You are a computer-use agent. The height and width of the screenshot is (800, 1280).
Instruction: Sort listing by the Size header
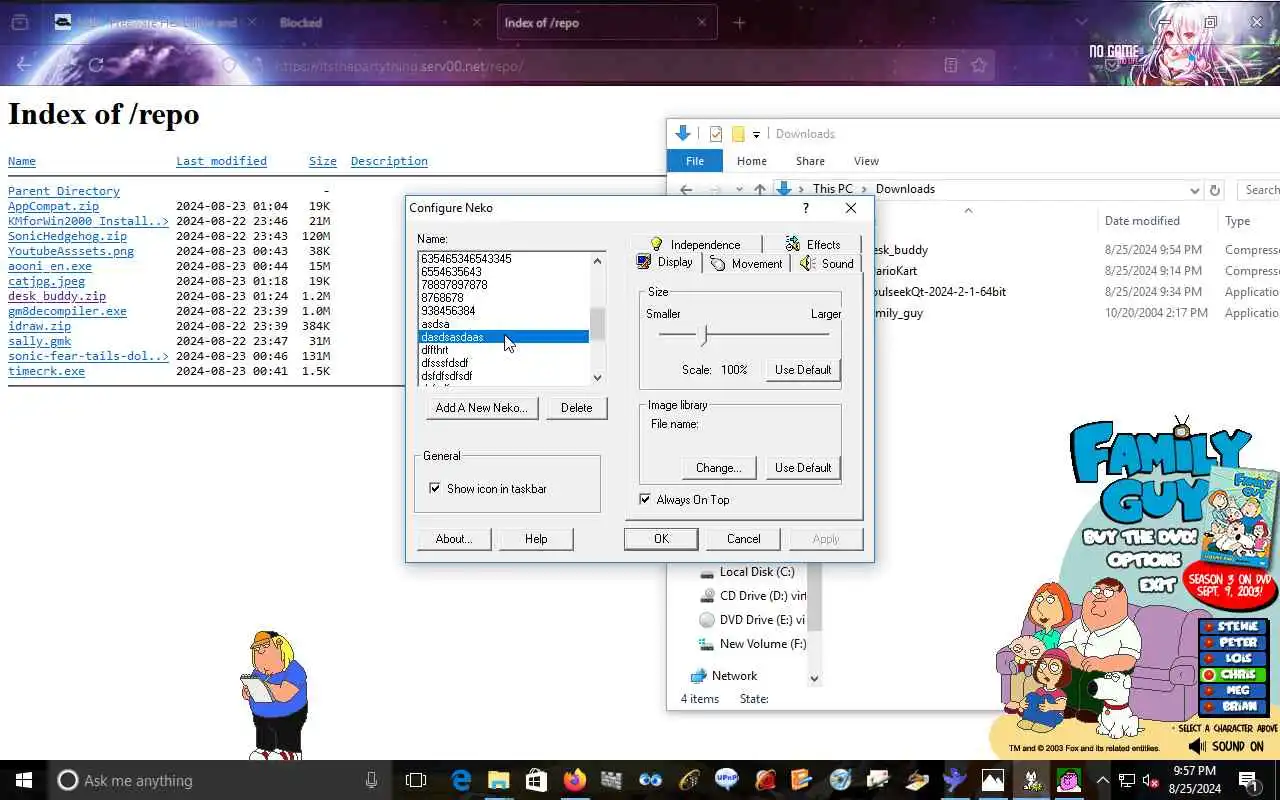pos(322,161)
